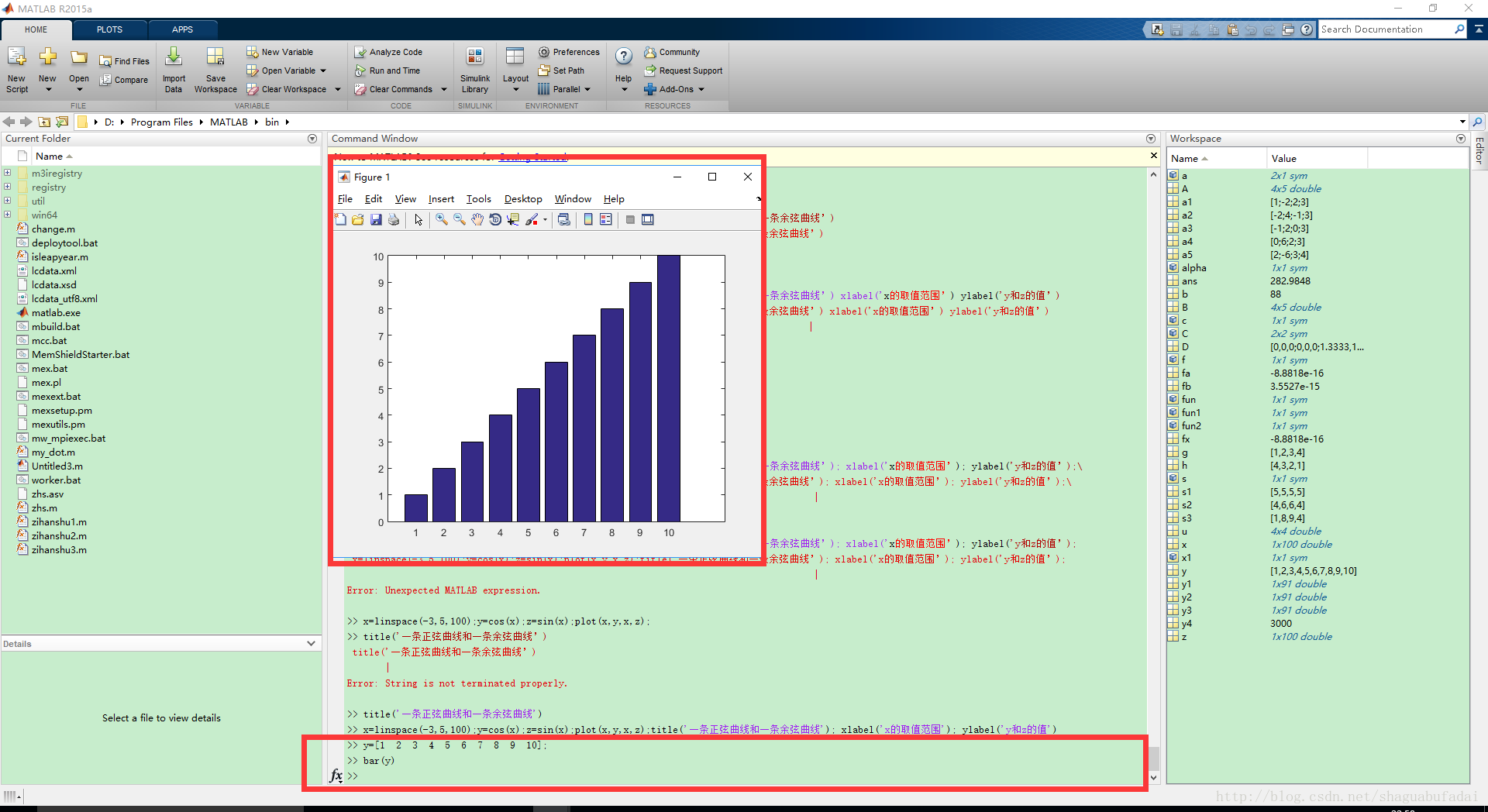Viewport: 1488px width, 812px height.
Task: Open the Workspace panel actions menu
Action: click(x=1461, y=139)
